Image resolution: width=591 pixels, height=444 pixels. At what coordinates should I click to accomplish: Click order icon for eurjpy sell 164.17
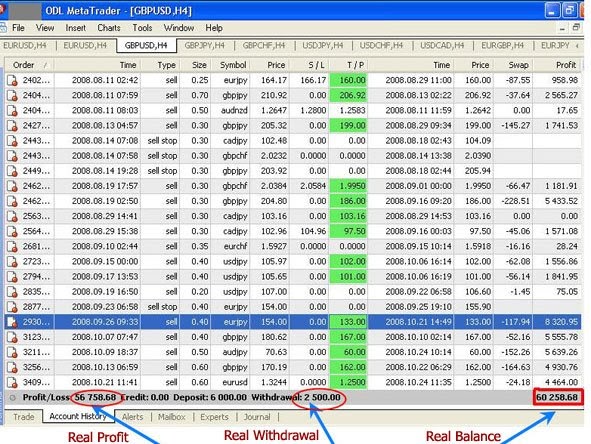click(12, 81)
